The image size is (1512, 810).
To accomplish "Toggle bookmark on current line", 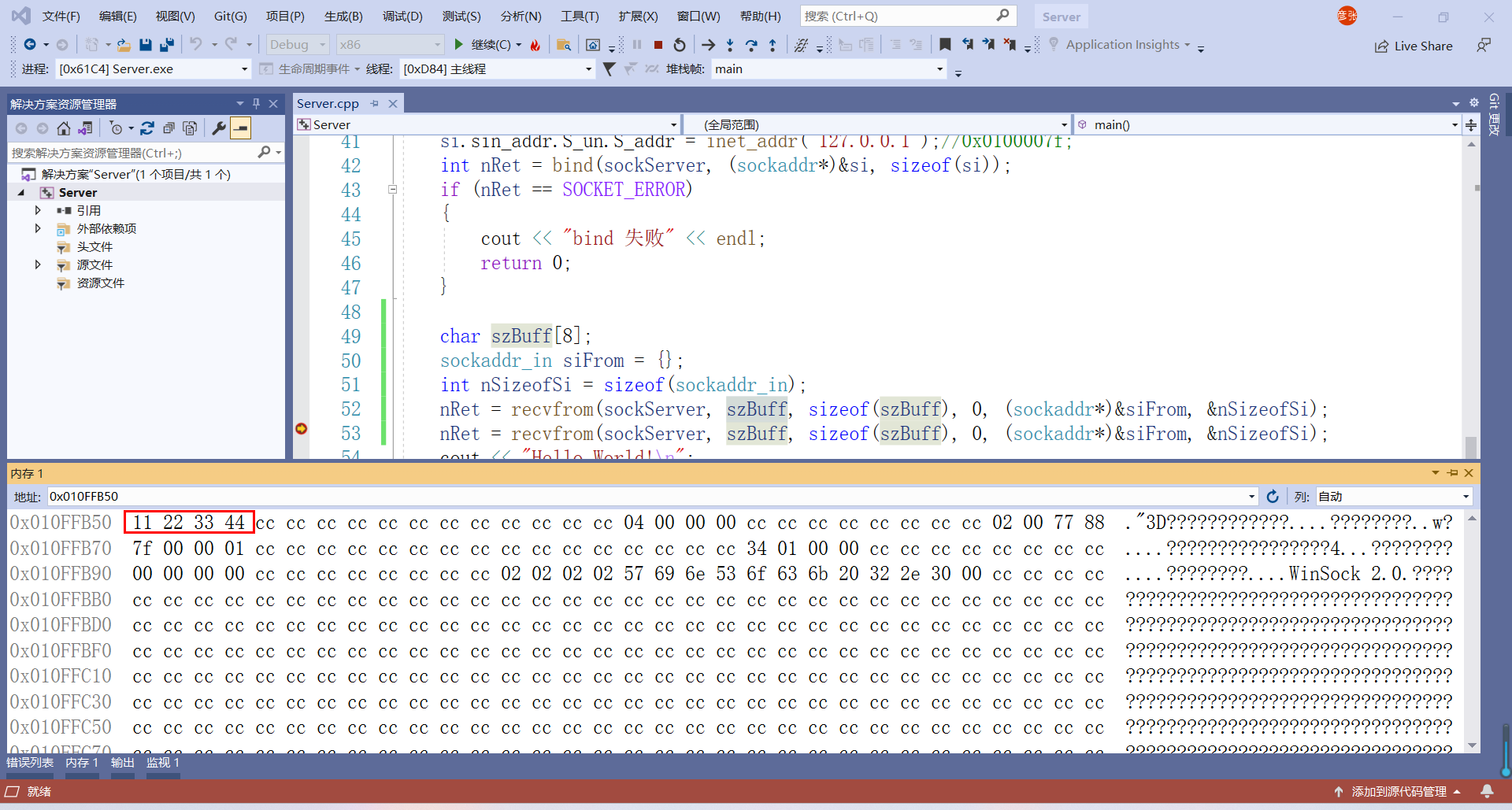I will 945,45.
